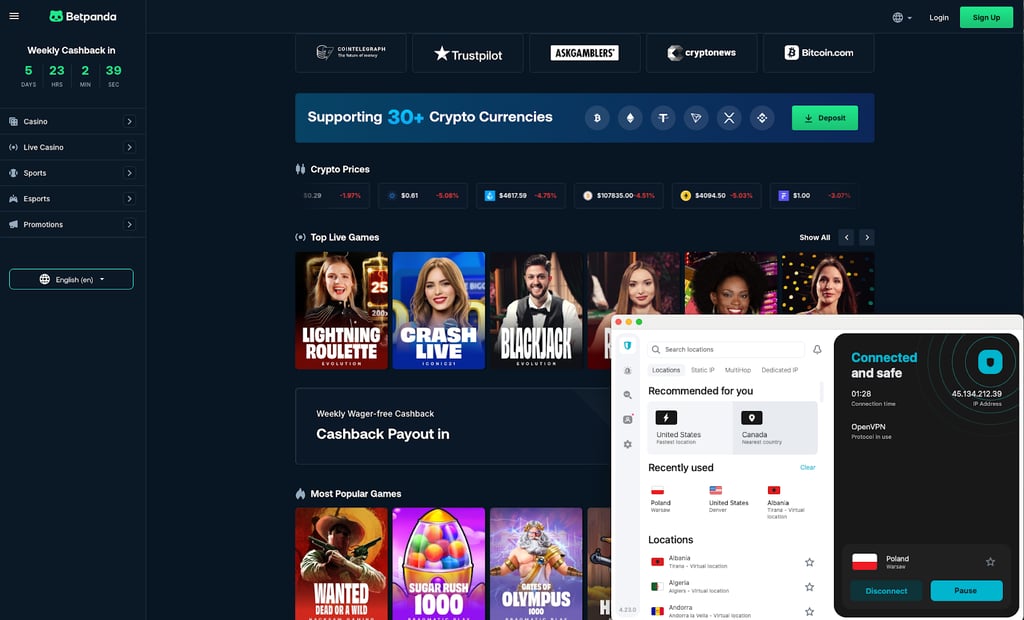Click the BNB currency icon in banner

[762, 118]
